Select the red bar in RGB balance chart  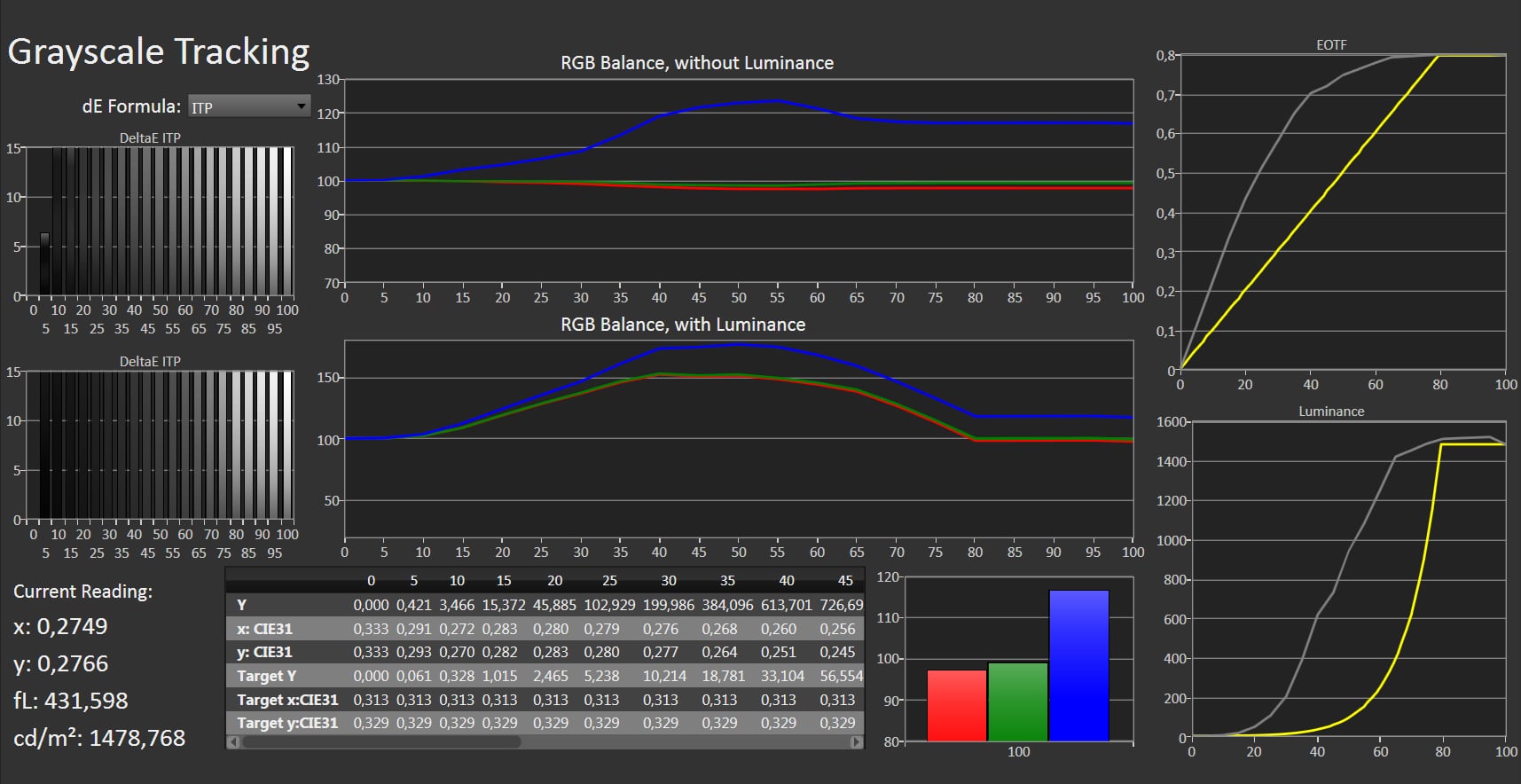[957, 705]
